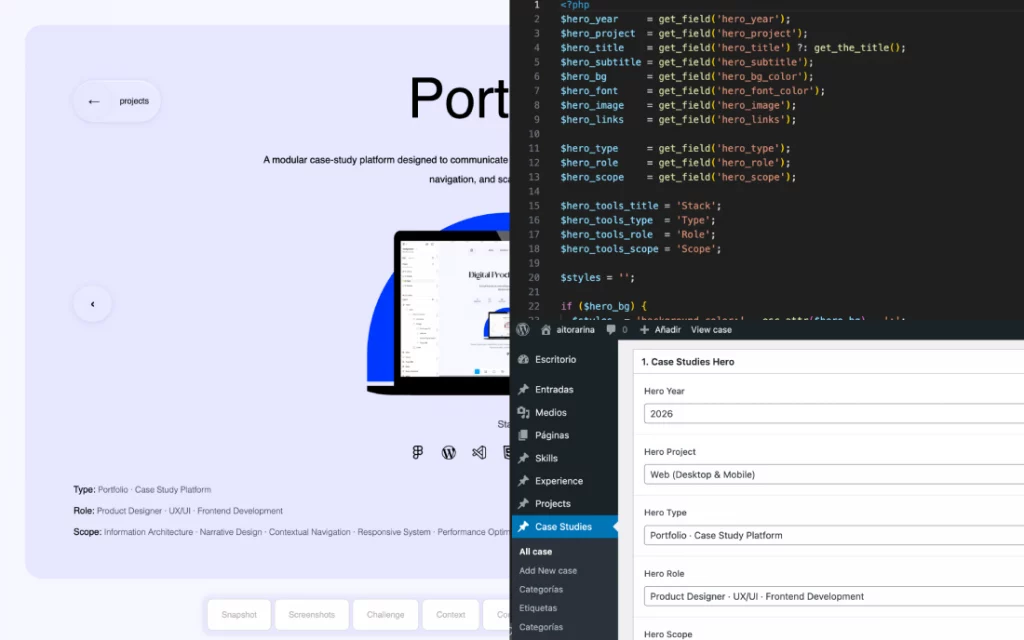
Task: Click the Snapshot button
Action: [x=239, y=615]
